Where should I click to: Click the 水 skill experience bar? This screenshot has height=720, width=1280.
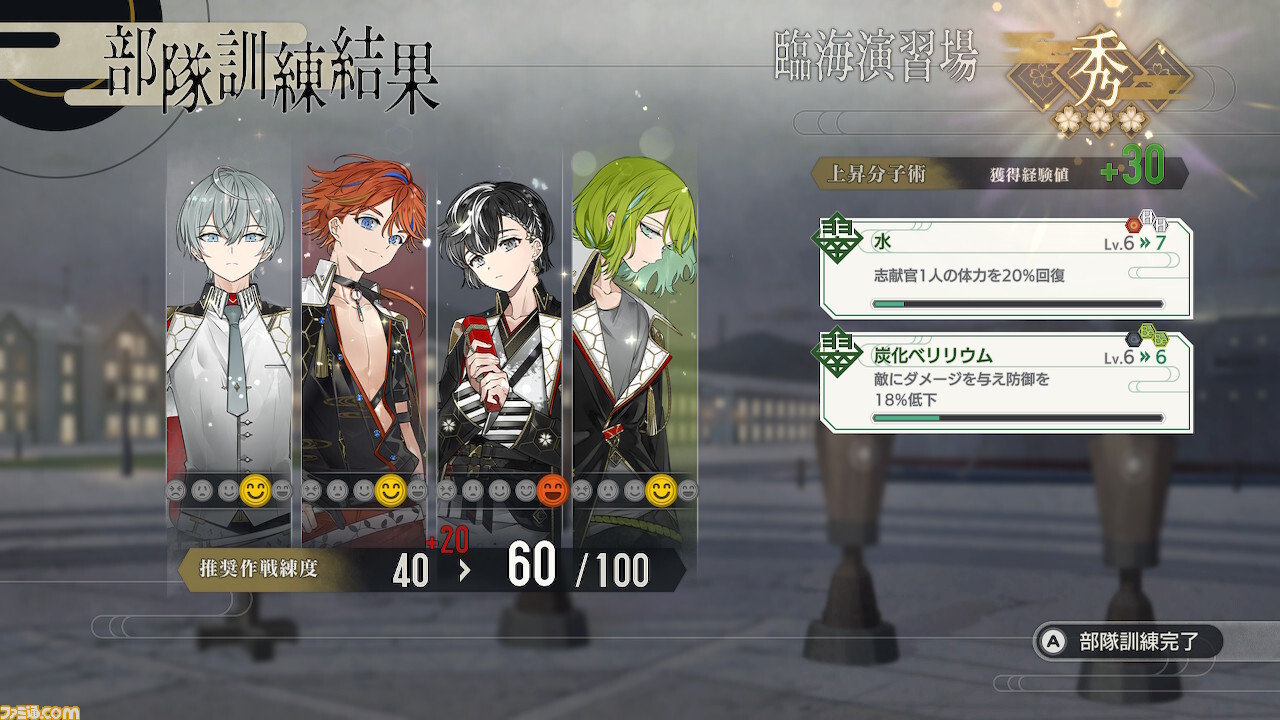click(x=1017, y=303)
